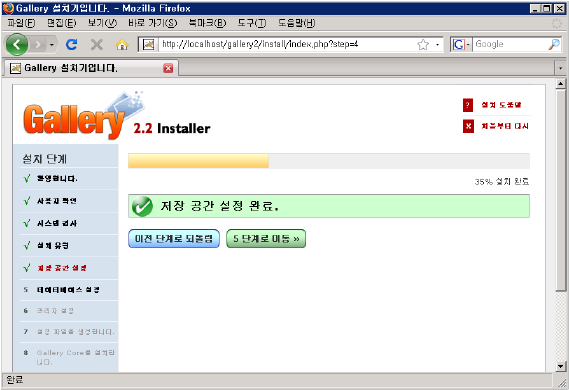Click the 5 단계로 이동 button
Screen dimensions: 569x390
point(266,239)
